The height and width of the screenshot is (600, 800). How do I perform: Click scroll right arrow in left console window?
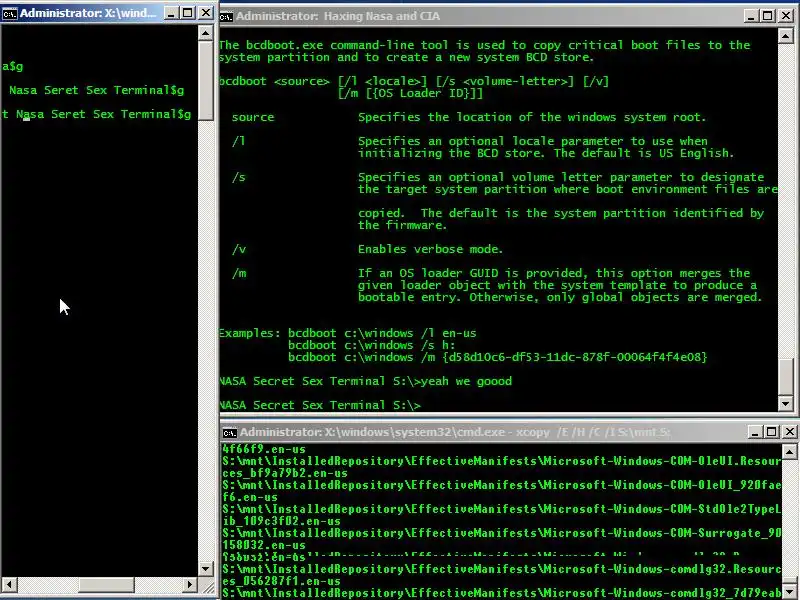(190, 585)
